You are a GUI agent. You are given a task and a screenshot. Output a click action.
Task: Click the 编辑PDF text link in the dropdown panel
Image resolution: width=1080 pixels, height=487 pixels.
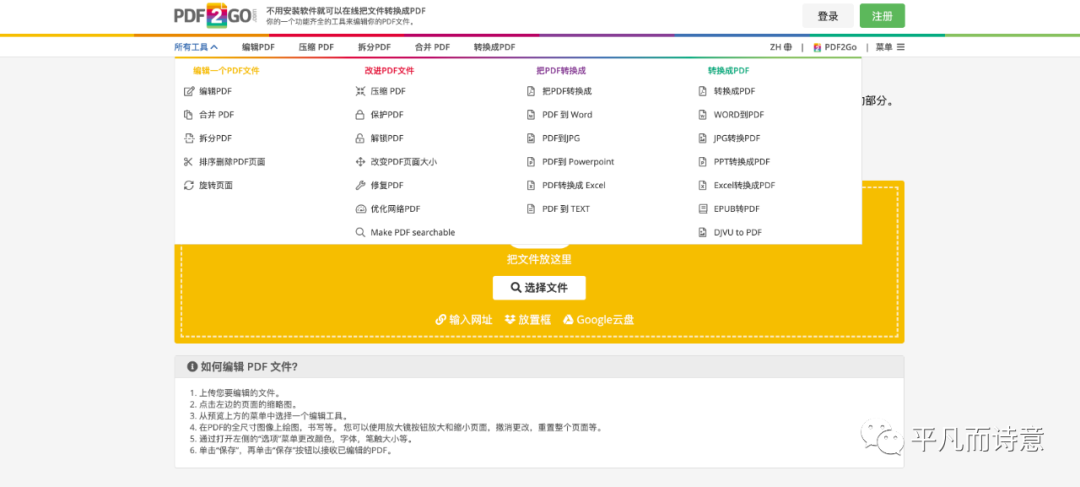[216, 91]
